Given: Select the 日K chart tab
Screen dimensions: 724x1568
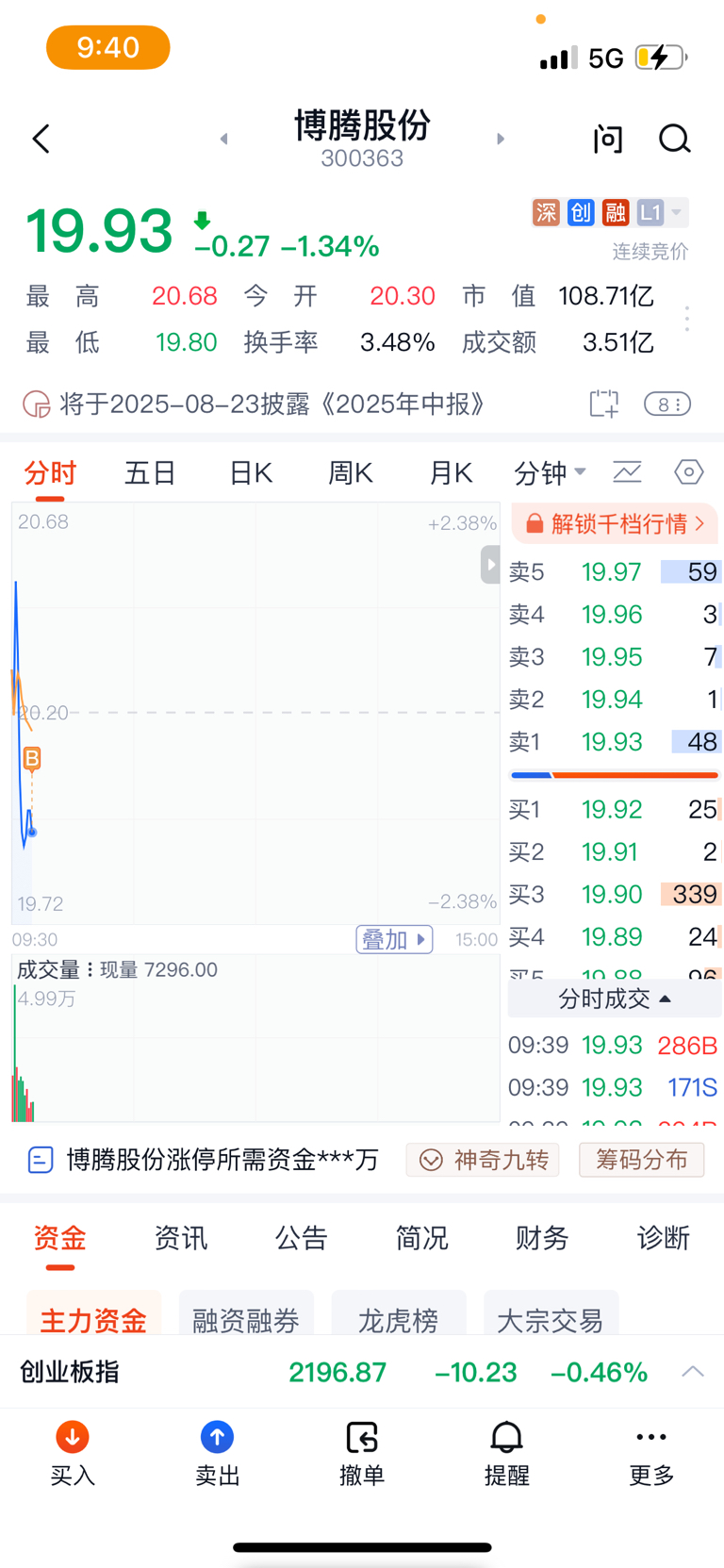Looking at the screenshot, I should [251, 472].
